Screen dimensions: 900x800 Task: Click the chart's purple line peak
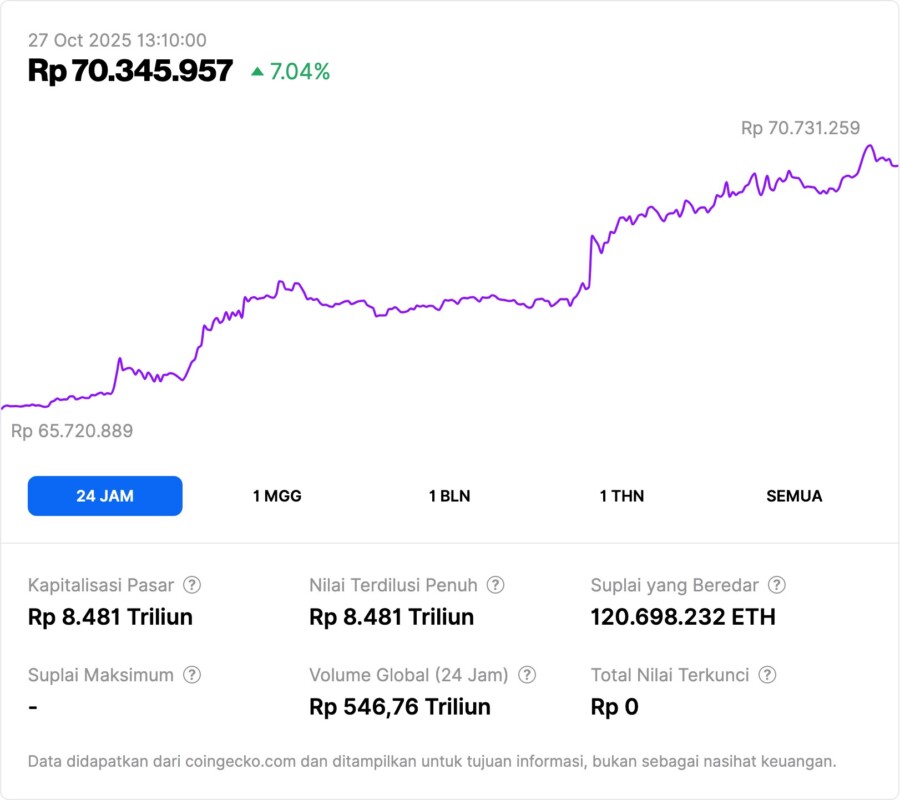(869, 147)
